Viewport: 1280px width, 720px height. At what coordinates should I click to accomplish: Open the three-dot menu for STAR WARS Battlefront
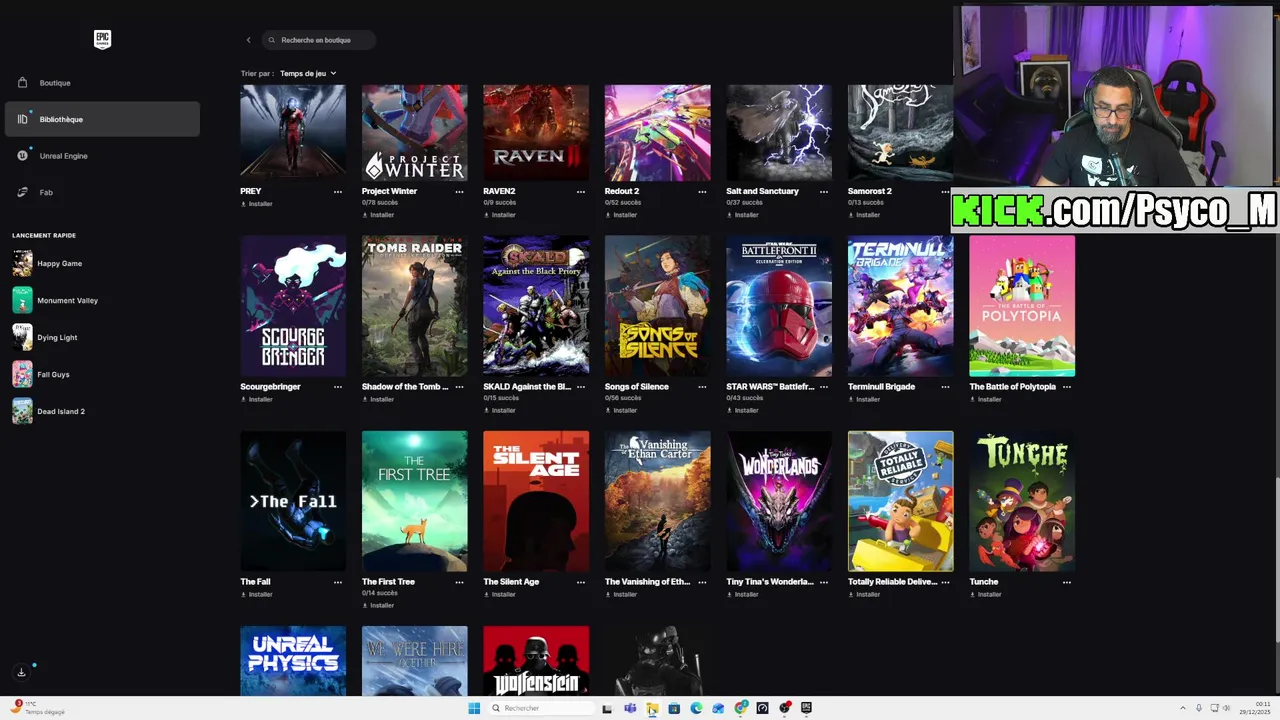click(824, 387)
